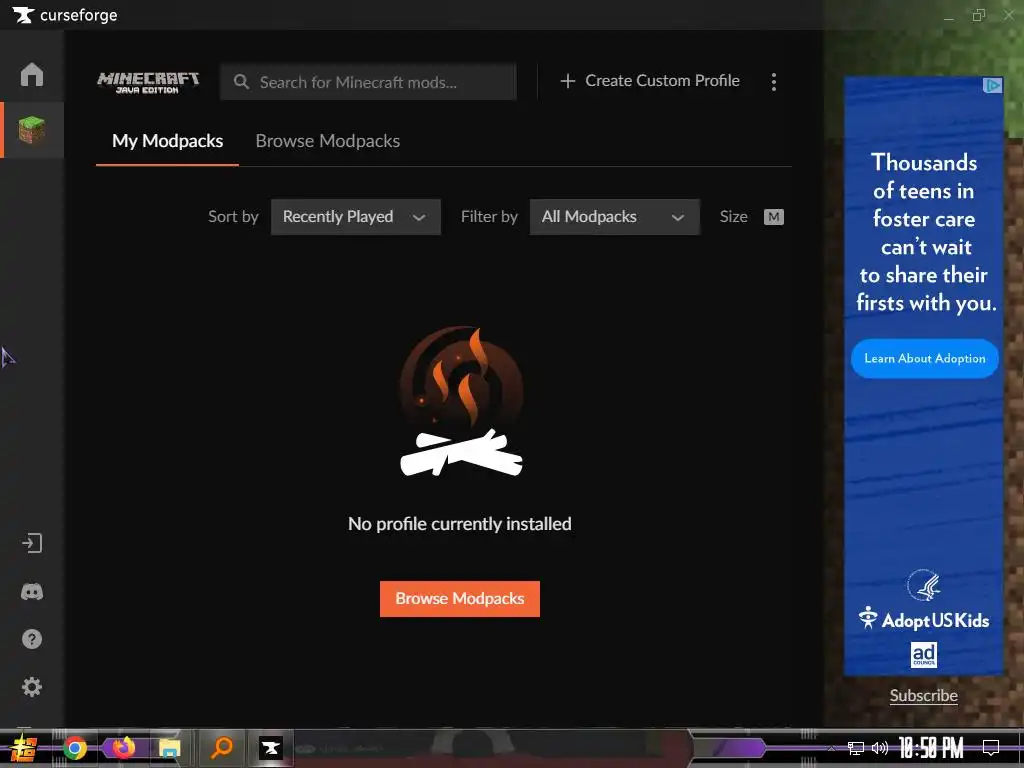
Task: Switch to the Browse Modpacks tab
Action: coord(327,141)
